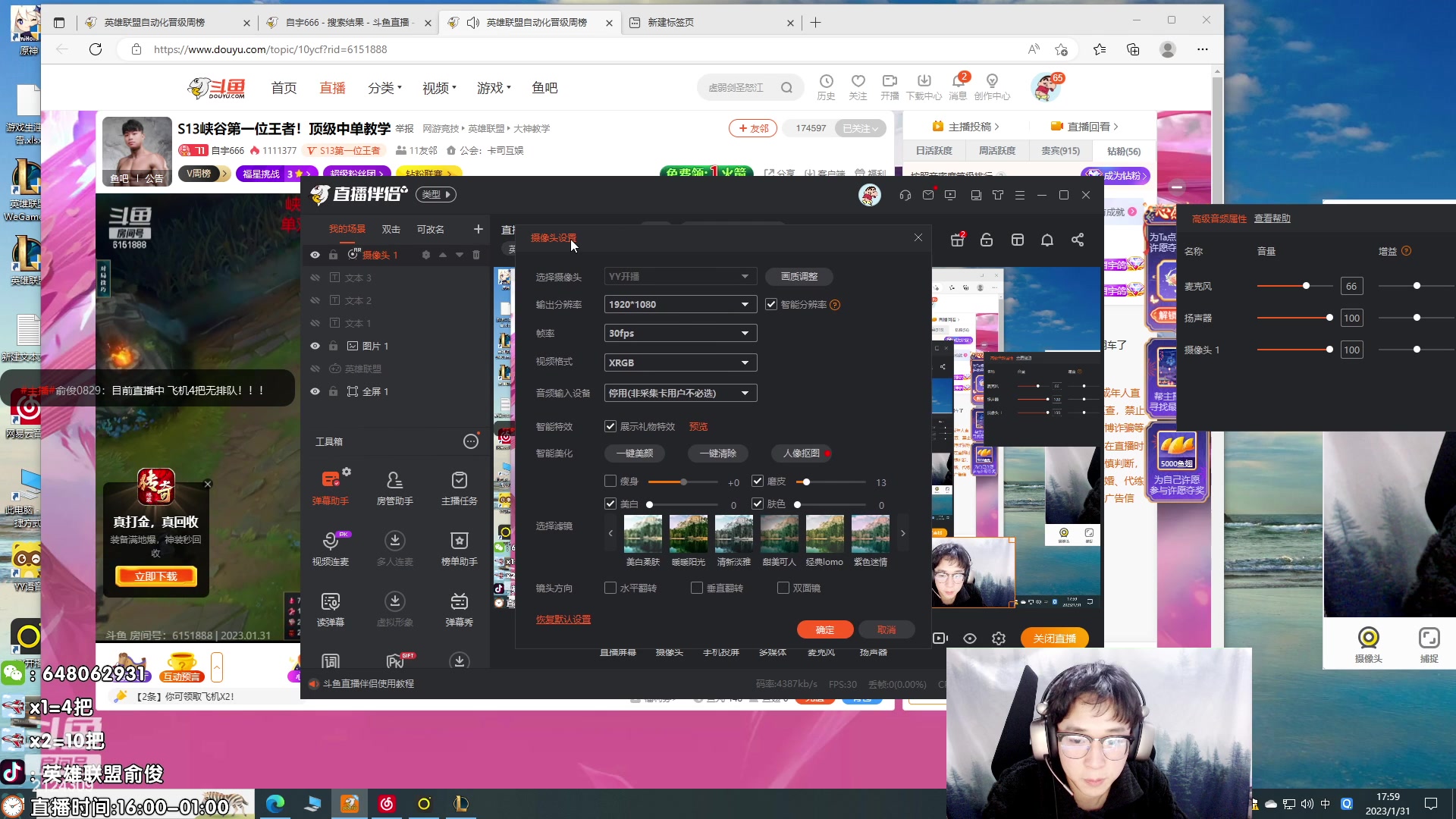
Task: Enable the 双面镜 checkbox
Action: [783, 588]
